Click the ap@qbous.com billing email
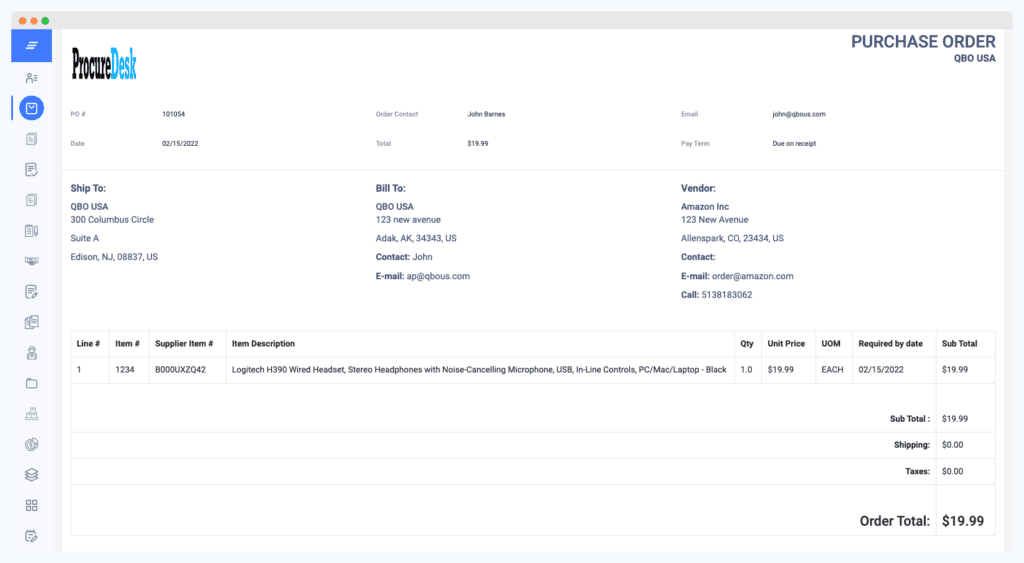 pyautogui.click(x=438, y=276)
